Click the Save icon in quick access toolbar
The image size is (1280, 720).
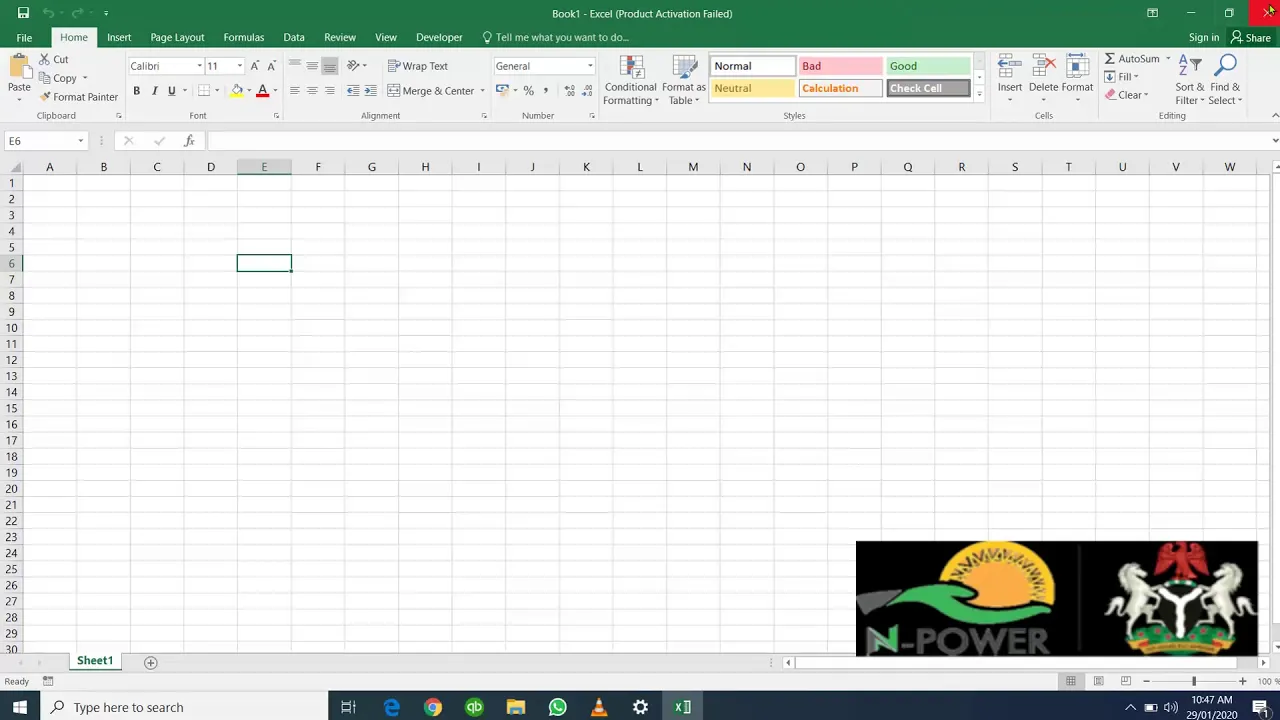click(23, 13)
